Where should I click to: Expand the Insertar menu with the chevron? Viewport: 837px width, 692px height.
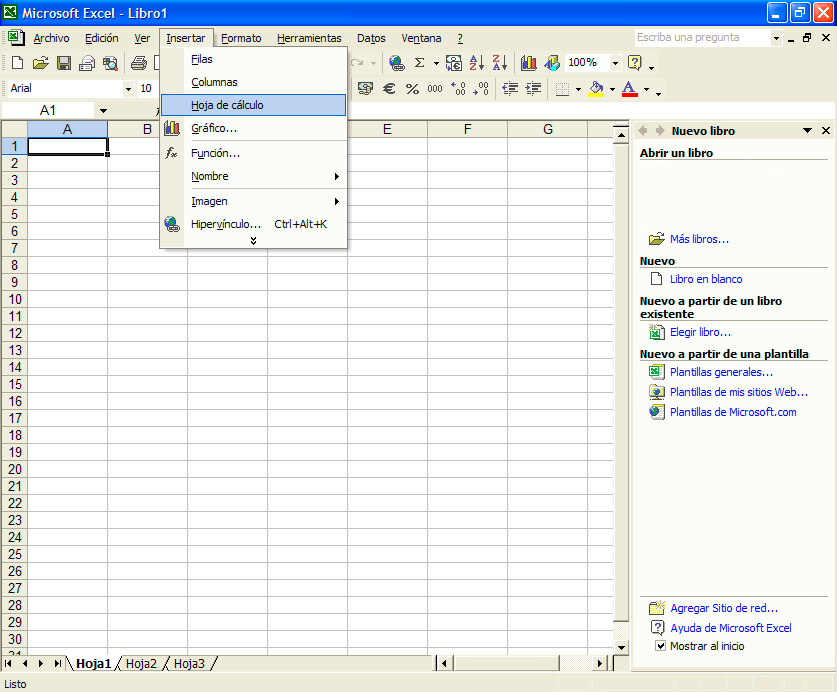254,241
